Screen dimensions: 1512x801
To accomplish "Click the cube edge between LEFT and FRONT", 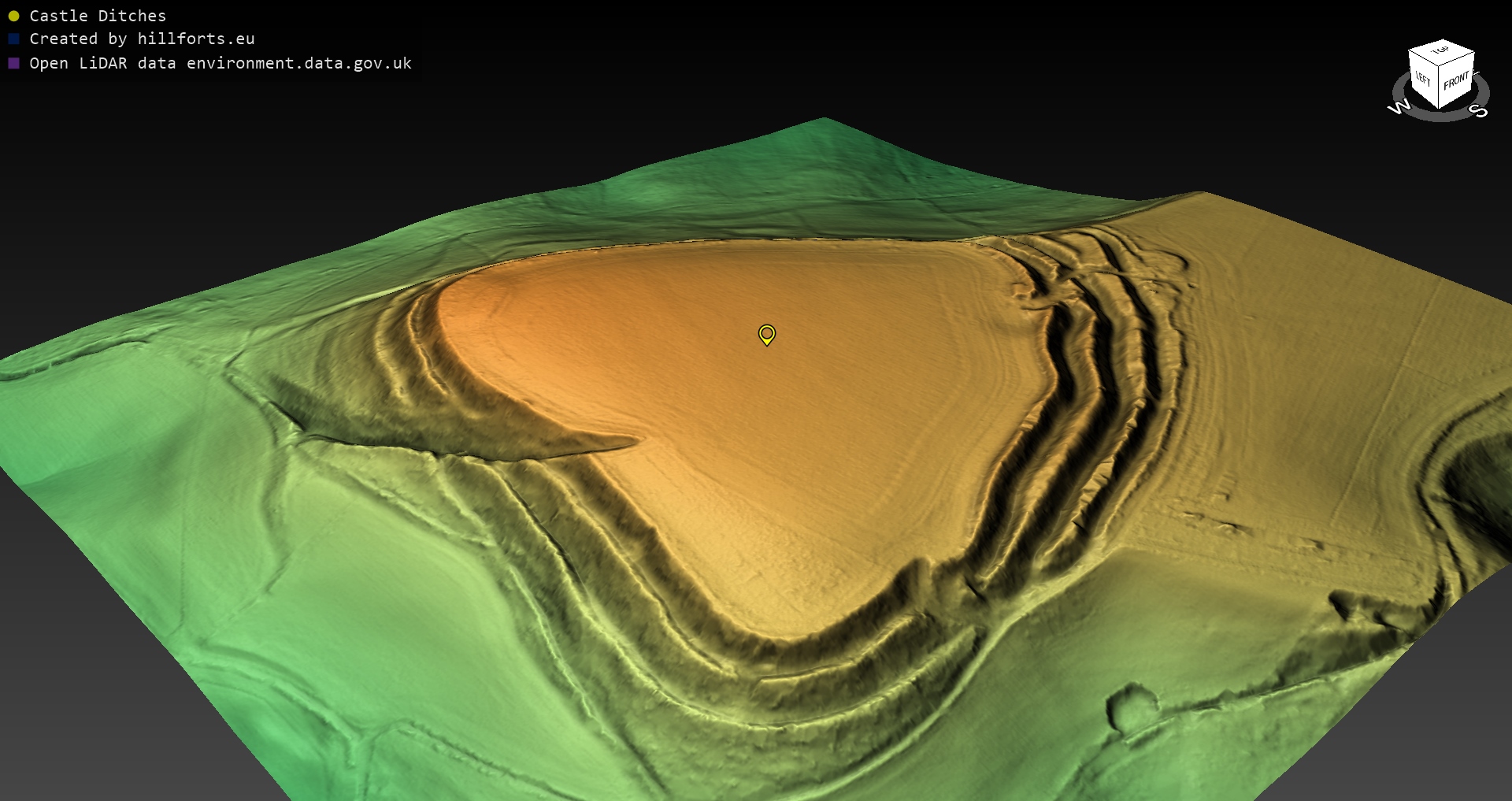I will pyautogui.click(x=1439, y=88).
